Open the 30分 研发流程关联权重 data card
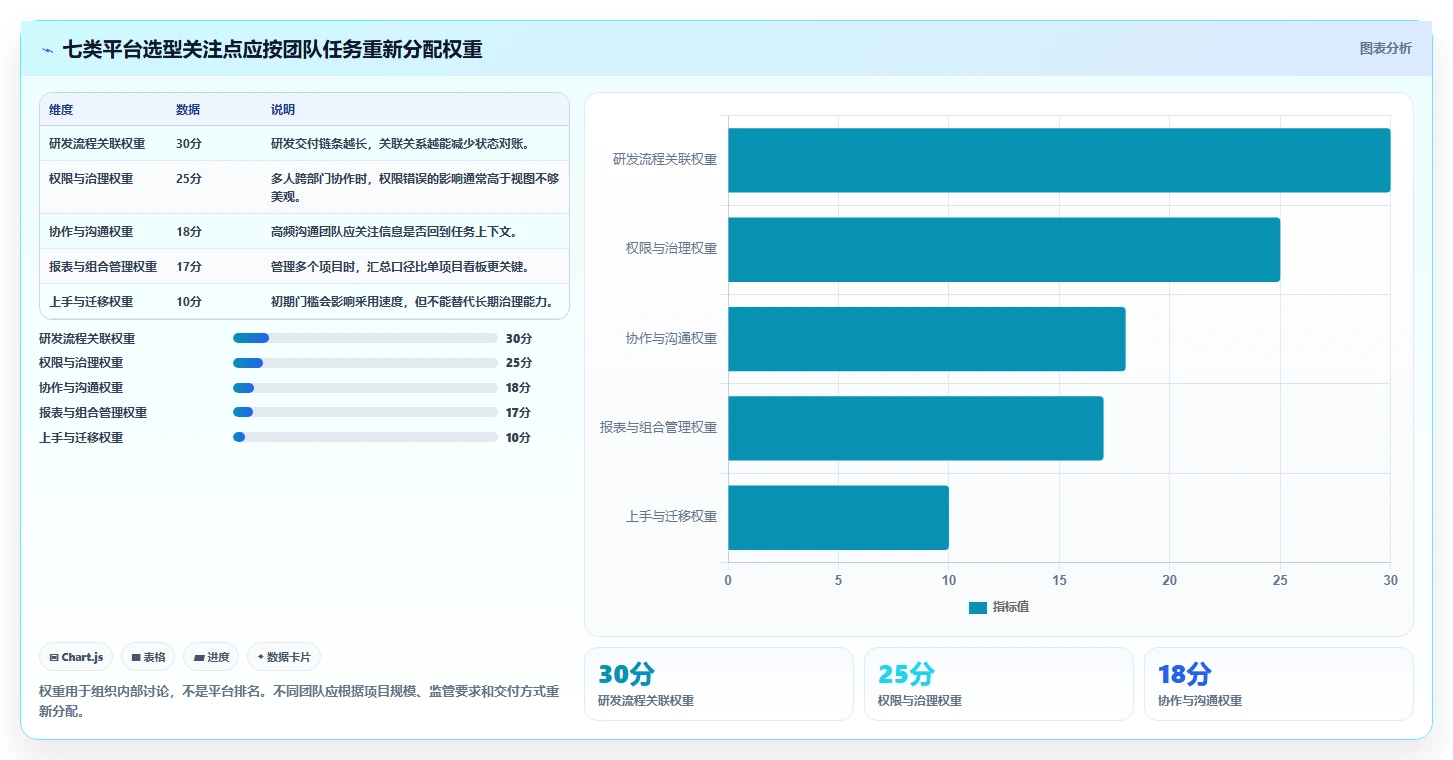 coord(719,684)
